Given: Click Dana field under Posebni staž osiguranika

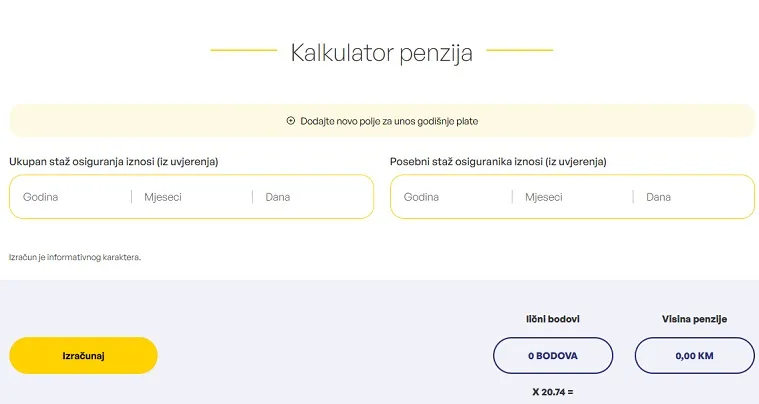Looking at the screenshot, I should 694,197.
